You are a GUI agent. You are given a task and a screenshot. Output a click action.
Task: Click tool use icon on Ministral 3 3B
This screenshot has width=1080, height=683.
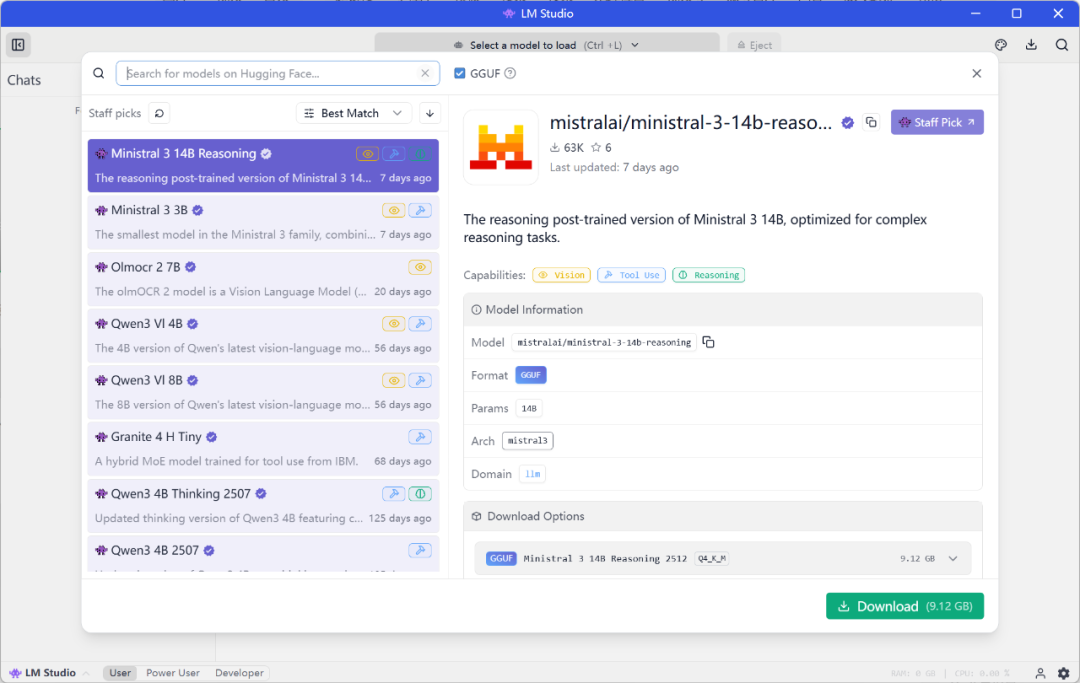click(x=420, y=210)
